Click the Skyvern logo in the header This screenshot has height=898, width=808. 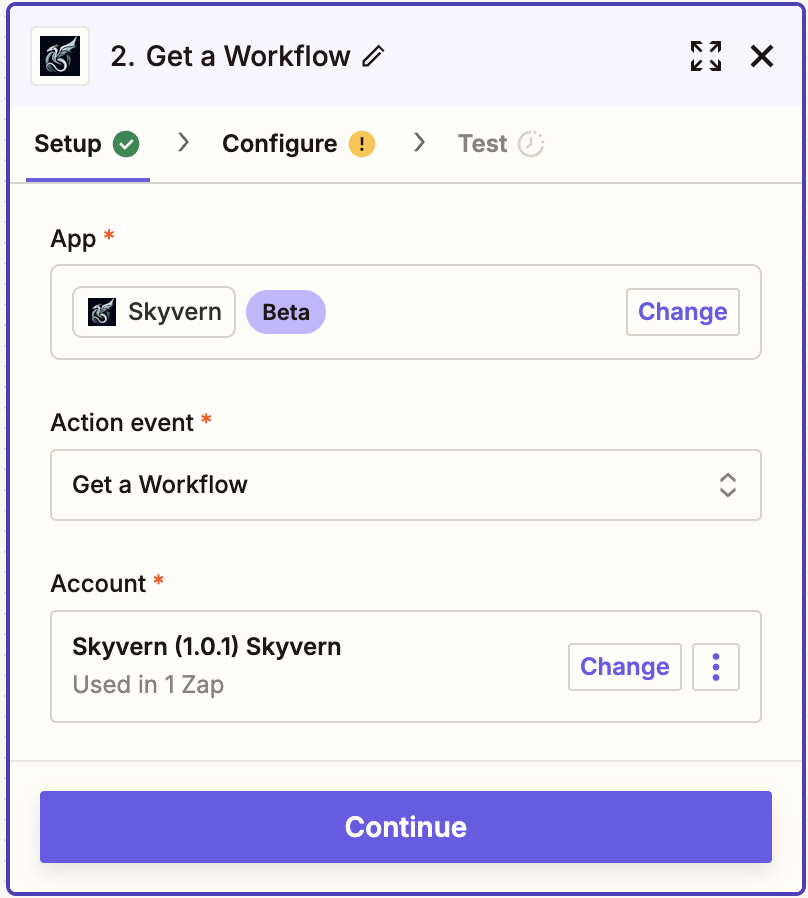click(x=60, y=56)
